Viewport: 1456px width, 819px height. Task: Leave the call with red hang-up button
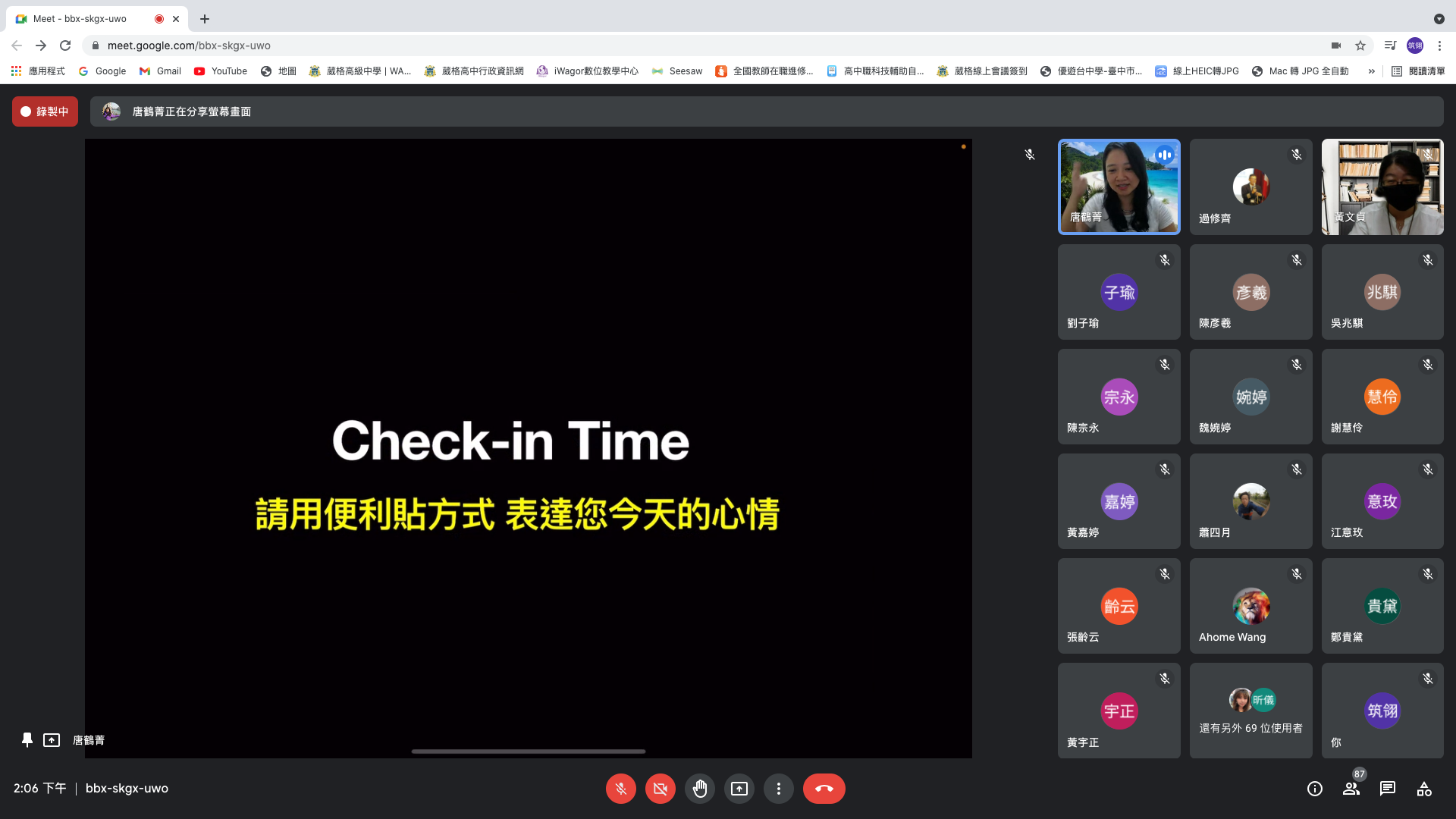point(824,789)
